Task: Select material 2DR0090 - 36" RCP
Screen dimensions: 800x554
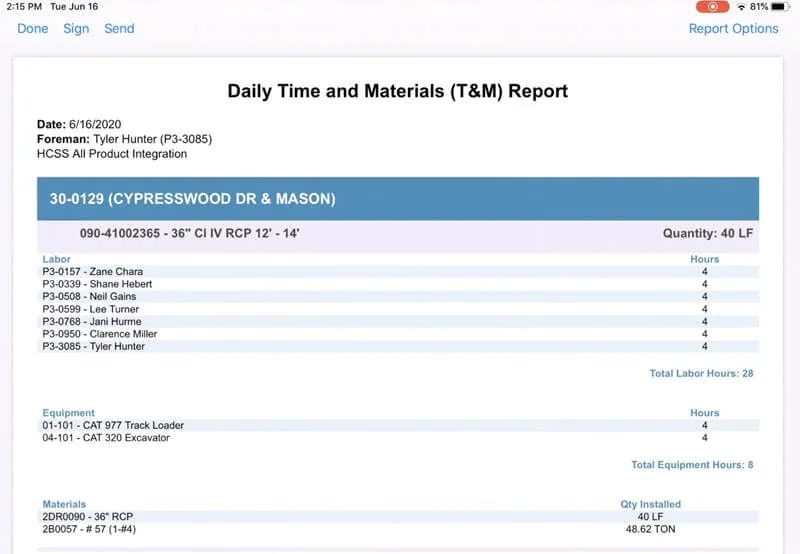Action: 398,517
